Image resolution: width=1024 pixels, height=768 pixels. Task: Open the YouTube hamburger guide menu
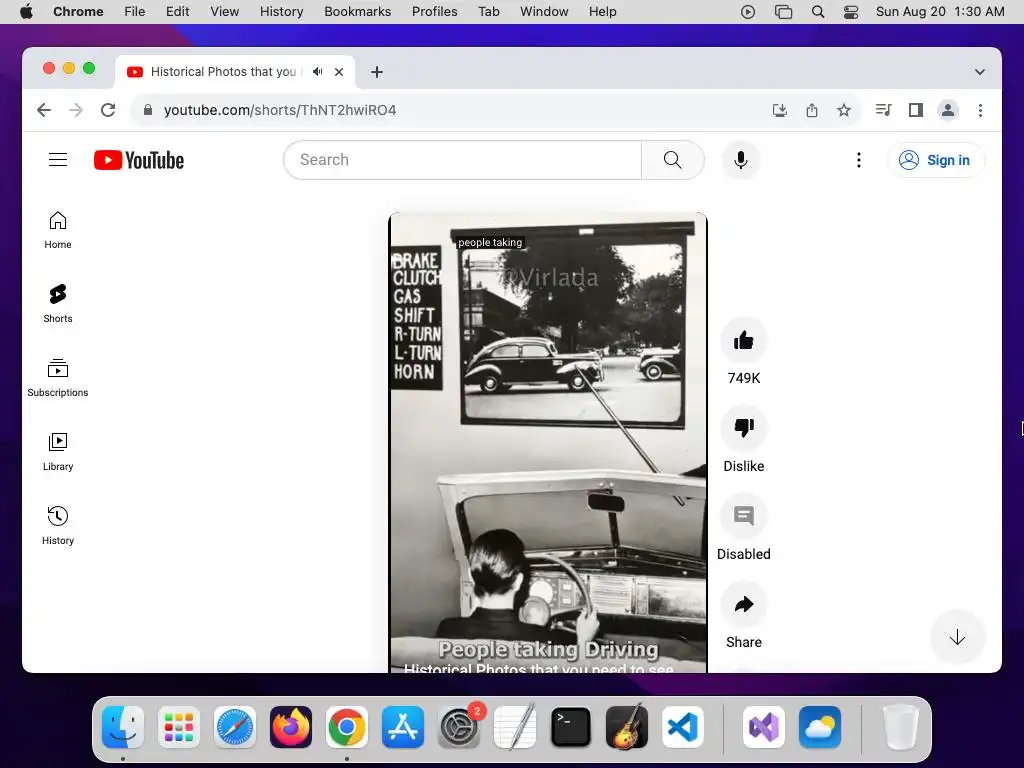click(x=58, y=160)
